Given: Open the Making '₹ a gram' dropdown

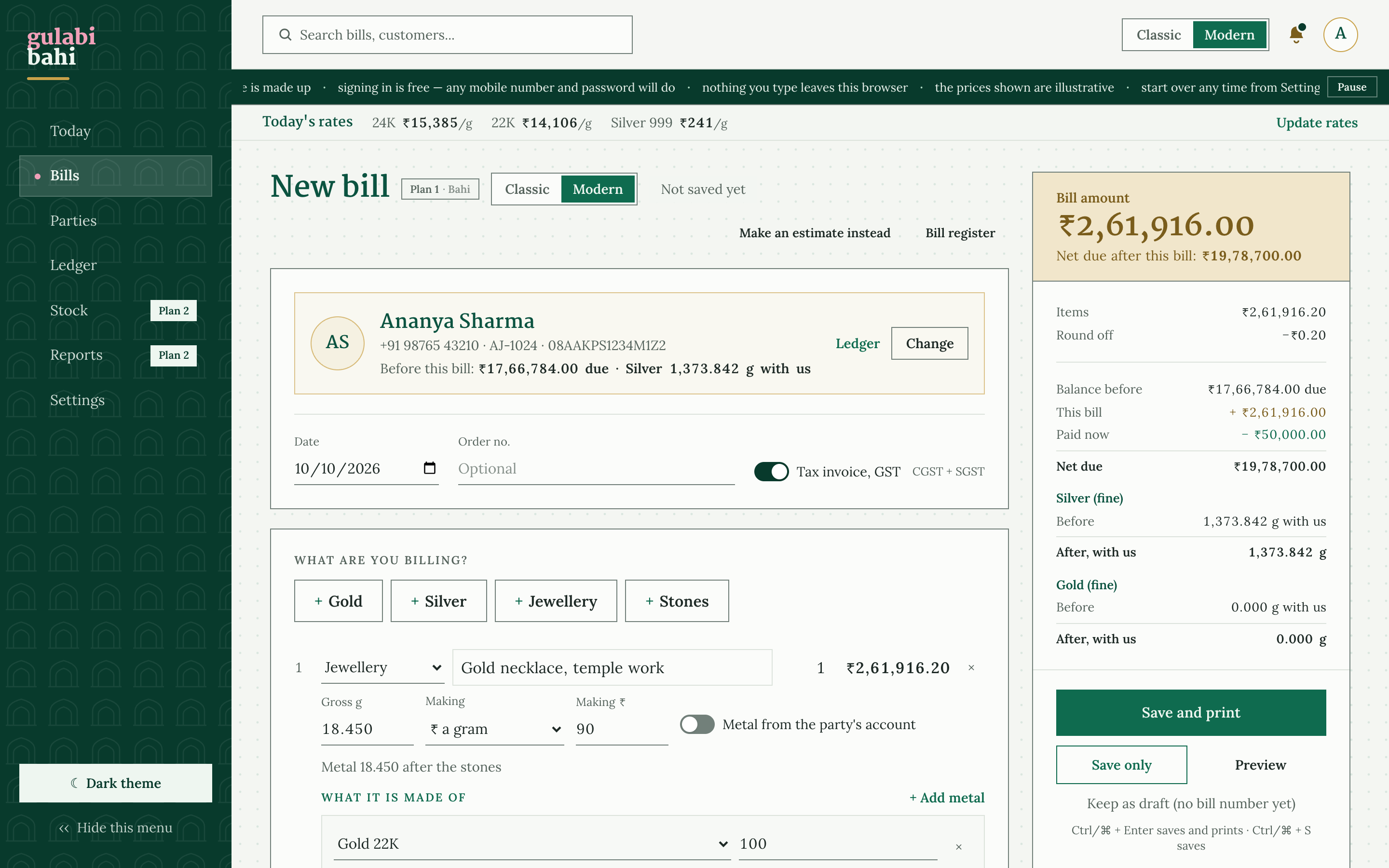Looking at the screenshot, I should click(x=495, y=729).
